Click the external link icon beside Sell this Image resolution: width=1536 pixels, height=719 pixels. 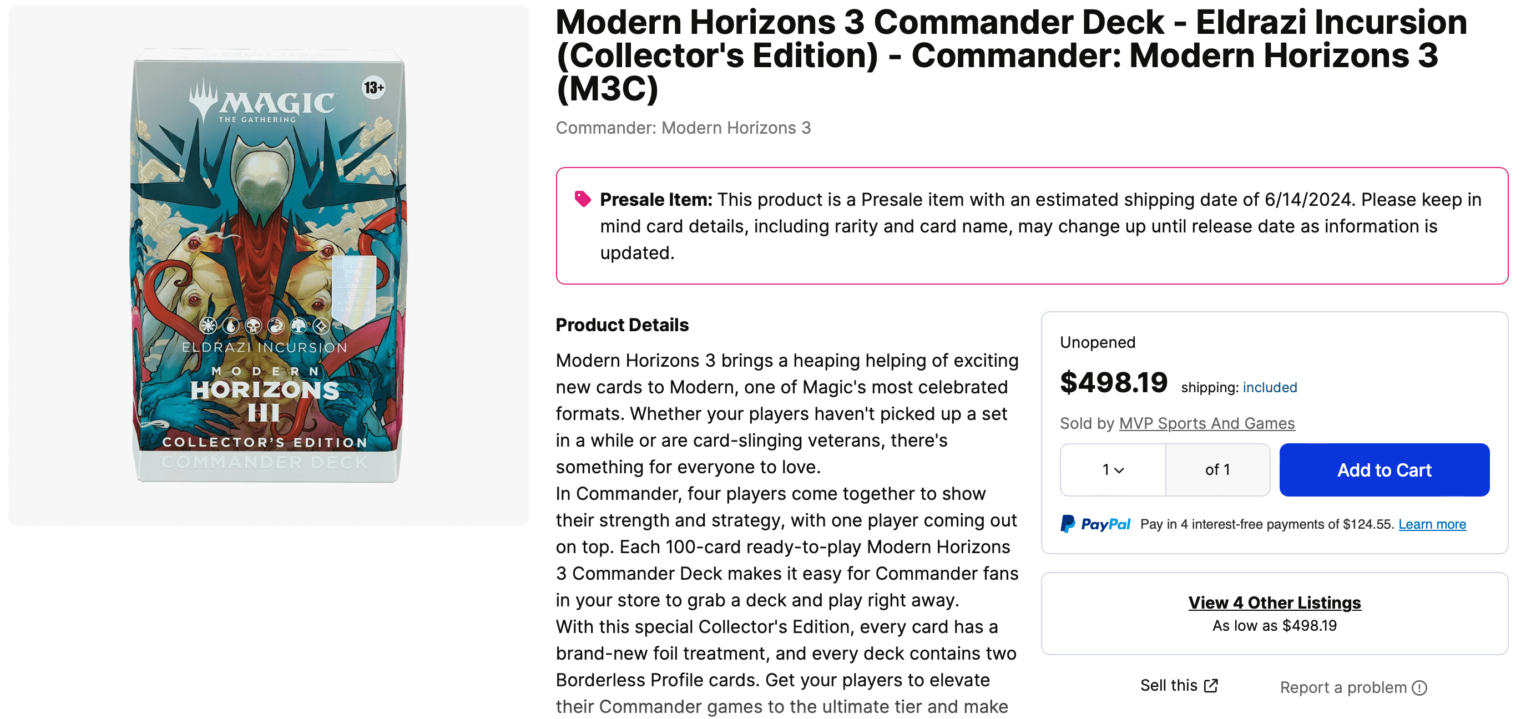(1211, 686)
